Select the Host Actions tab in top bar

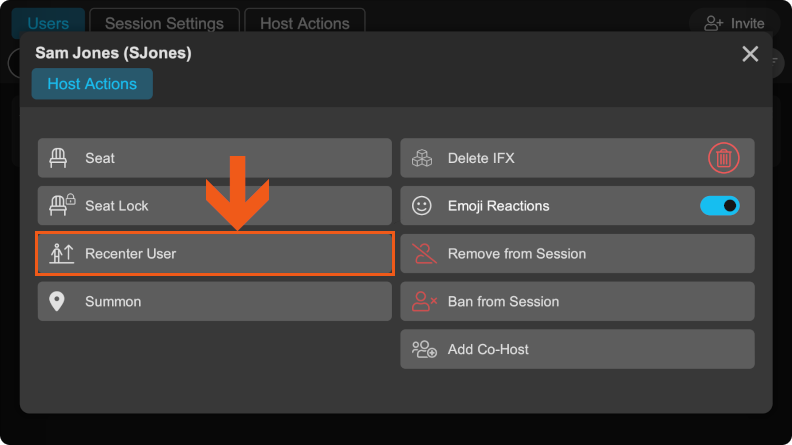pos(304,23)
